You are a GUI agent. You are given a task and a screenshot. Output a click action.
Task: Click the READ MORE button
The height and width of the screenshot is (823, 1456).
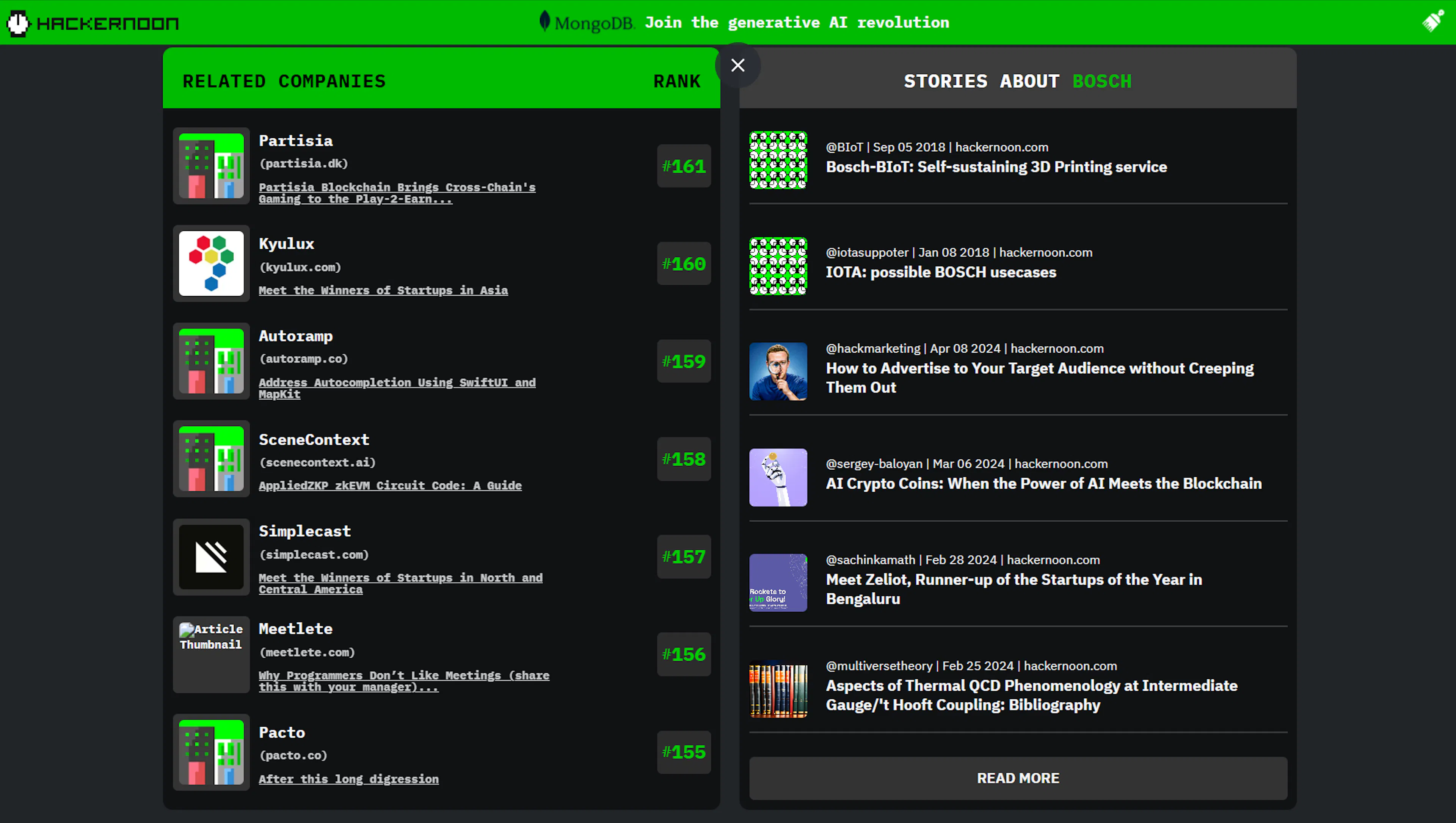pyautogui.click(x=1018, y=778)
